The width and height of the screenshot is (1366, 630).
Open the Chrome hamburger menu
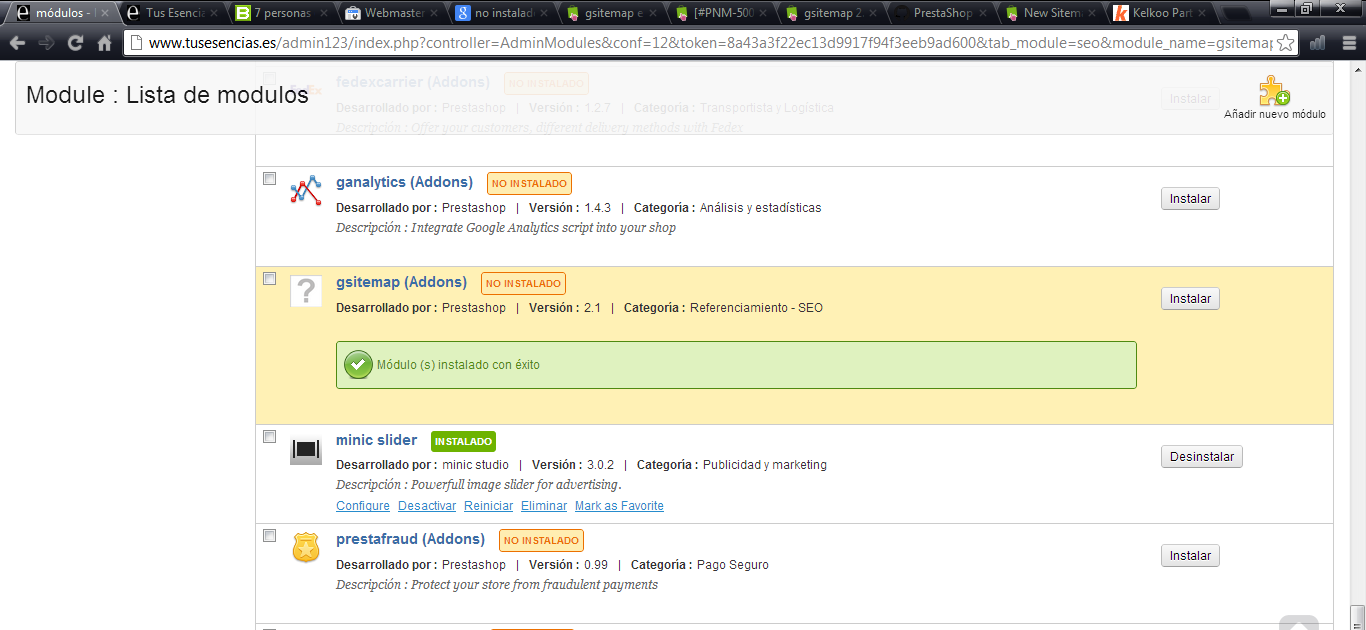pos(1347,43)
